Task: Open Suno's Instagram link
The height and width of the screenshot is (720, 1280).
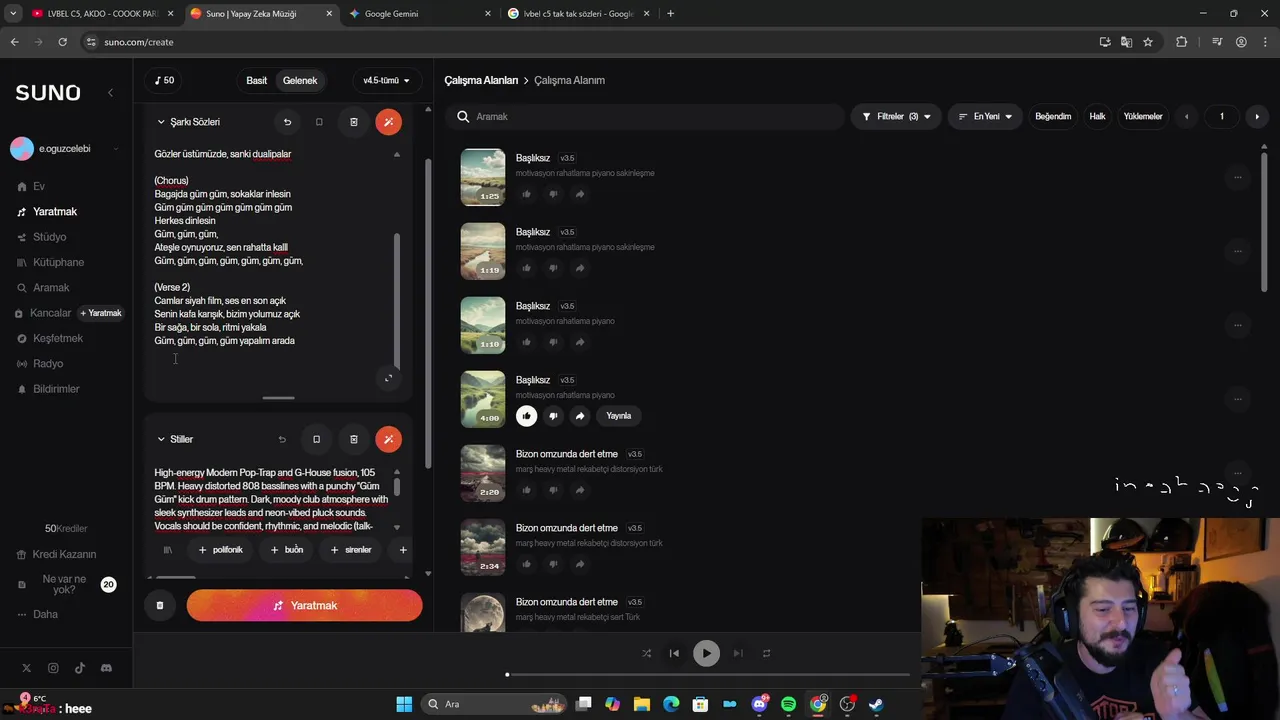Action: [x=53, y=668]
